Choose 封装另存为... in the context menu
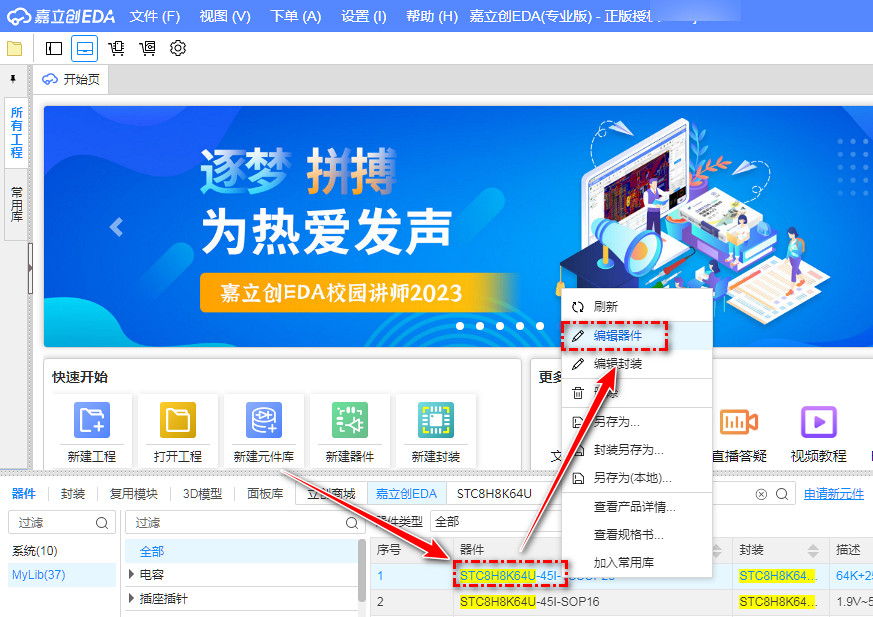Viewport: 873px width, 617px height. click(636, 449)
